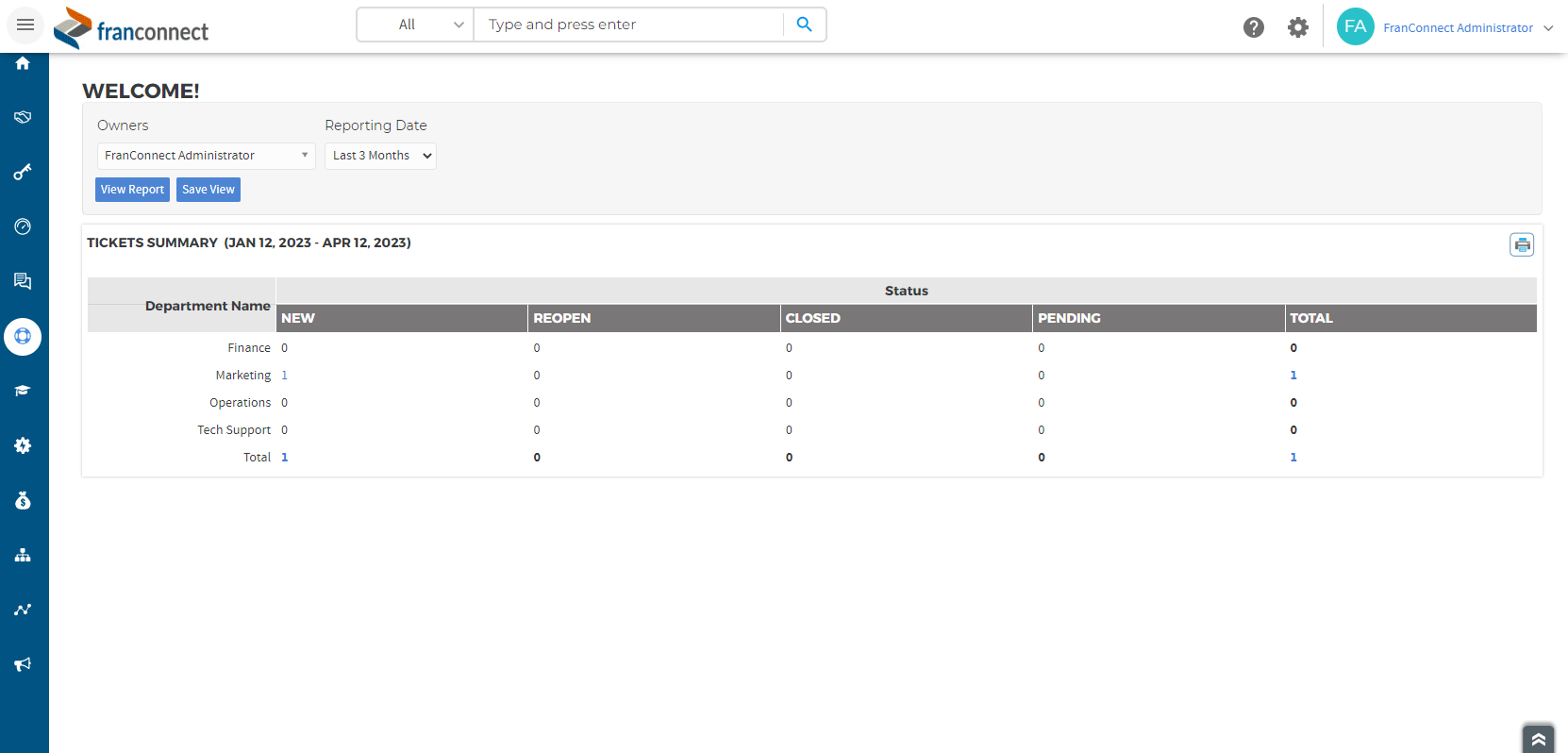Open the graduation cap training icon

(x=23, y=391)
